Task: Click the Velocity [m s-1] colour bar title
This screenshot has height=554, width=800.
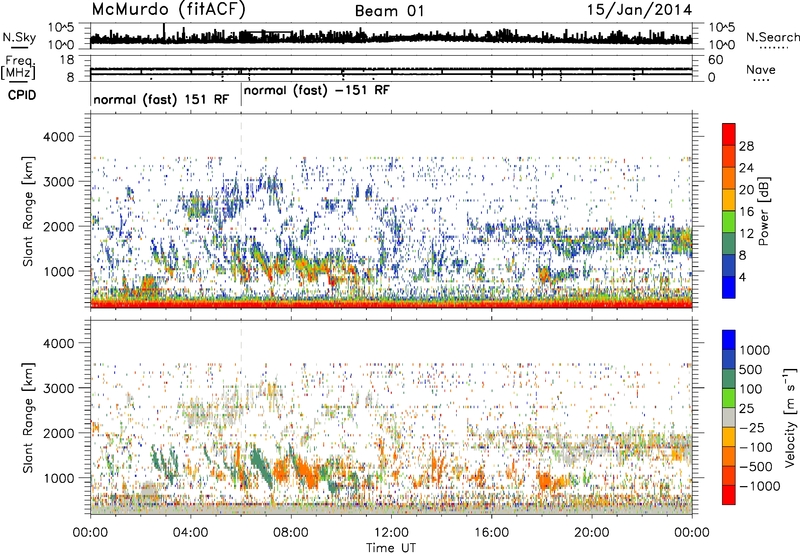Action: tap(789, 417)
